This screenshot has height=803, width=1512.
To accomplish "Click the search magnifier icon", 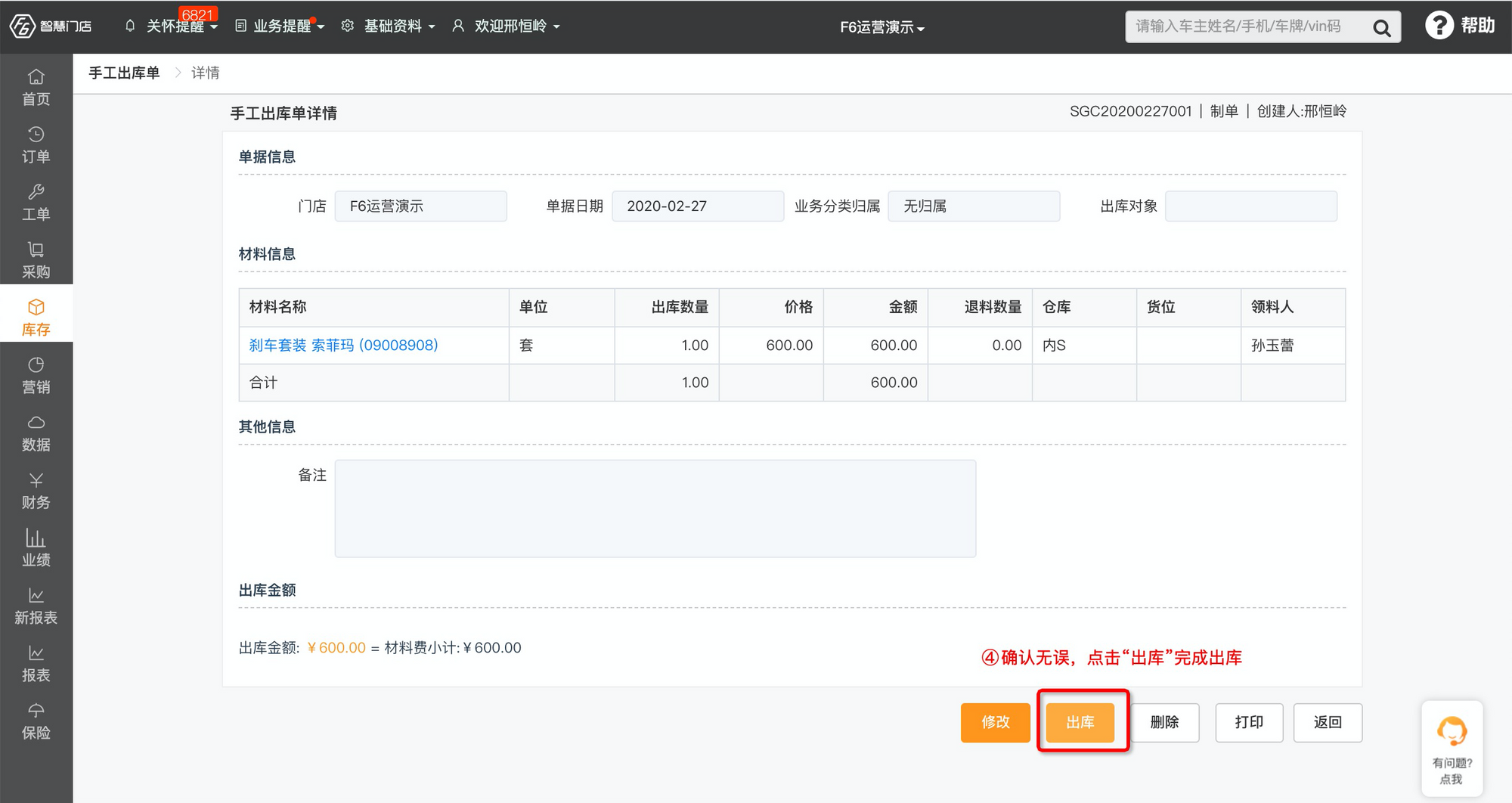I will point(1381,28).
